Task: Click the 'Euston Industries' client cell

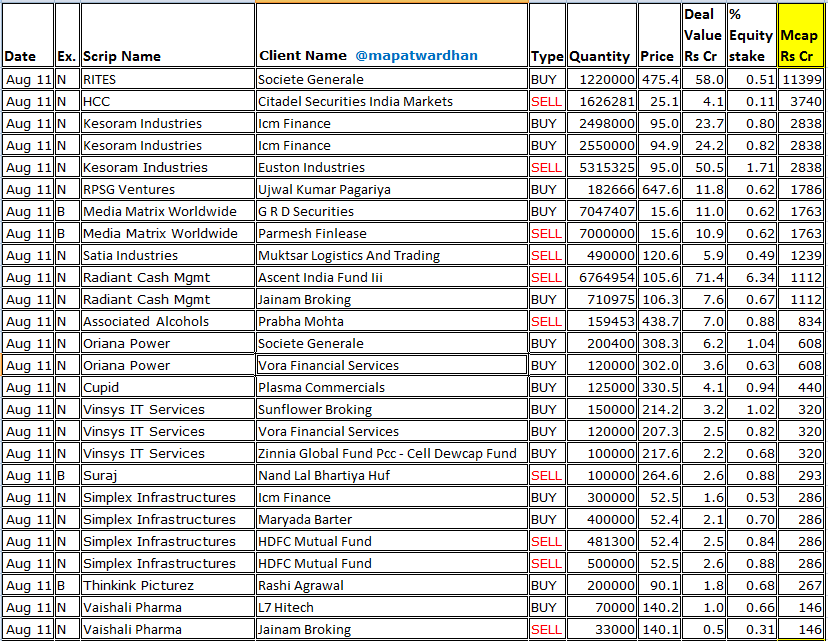Action: click(x=392, y=167)
